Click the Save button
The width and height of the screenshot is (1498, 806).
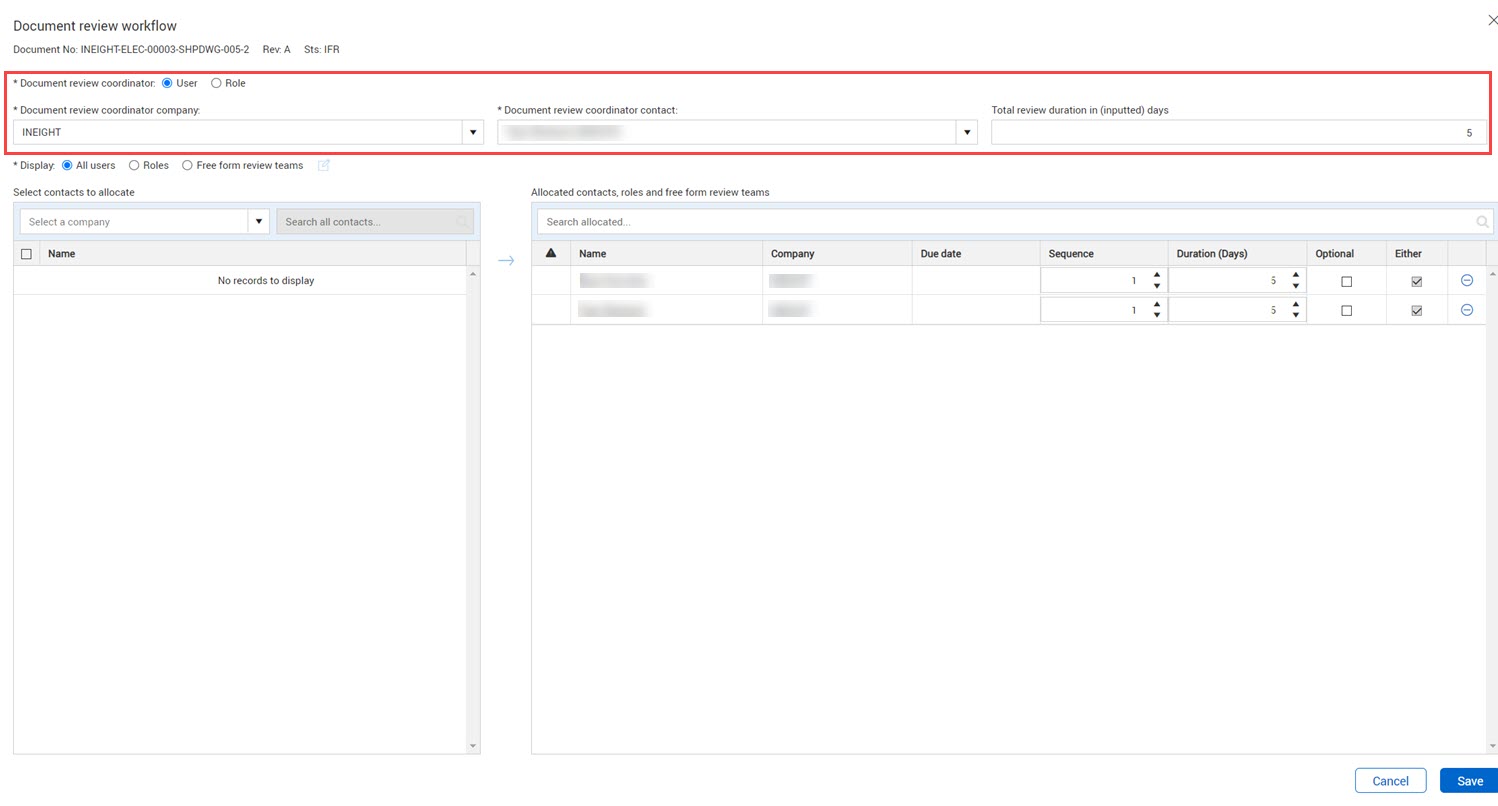point(1468,781)
